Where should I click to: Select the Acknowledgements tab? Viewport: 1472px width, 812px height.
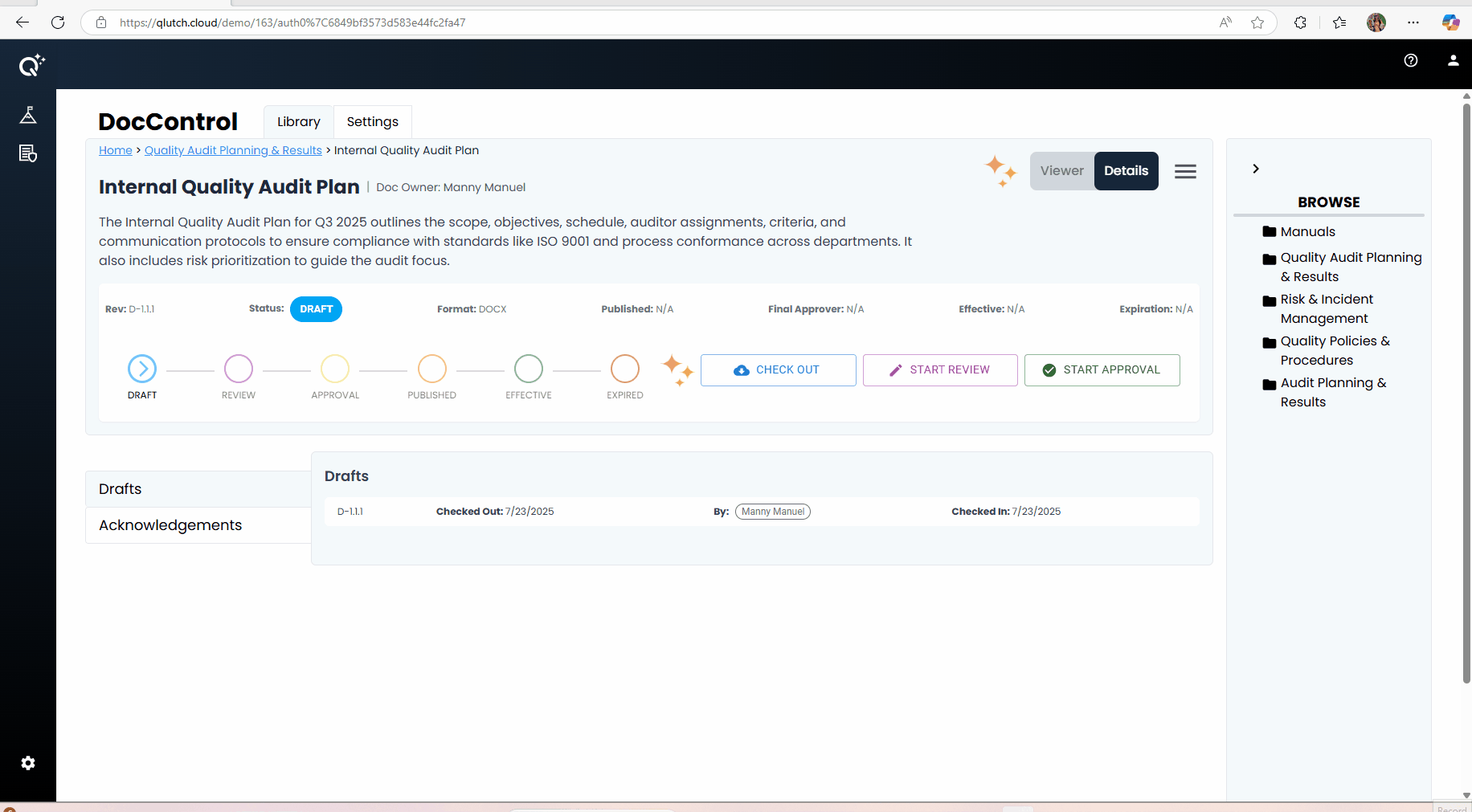point(170,525)
